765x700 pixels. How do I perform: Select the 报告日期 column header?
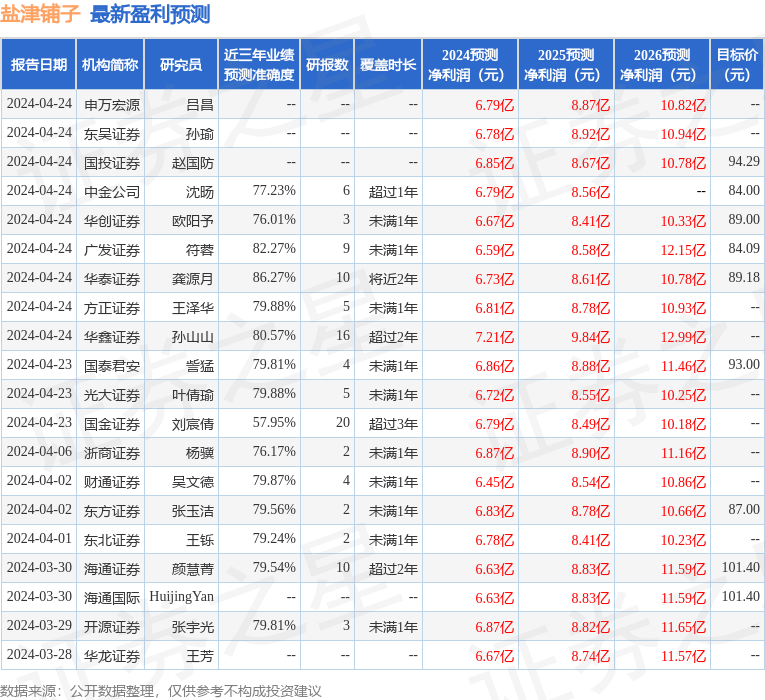[39, 64]
